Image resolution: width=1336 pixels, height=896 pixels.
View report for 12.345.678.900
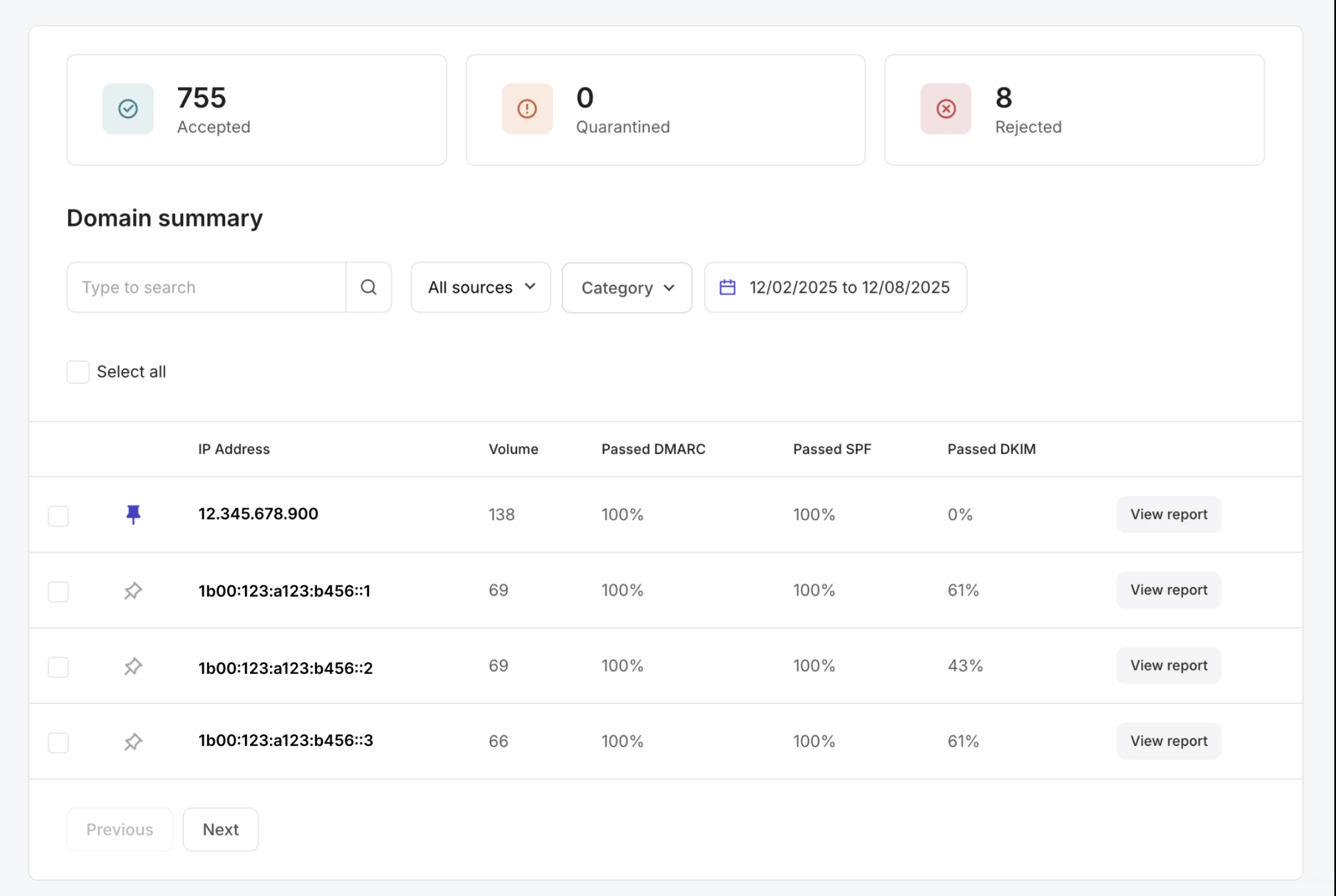[x=1168, y=515]
